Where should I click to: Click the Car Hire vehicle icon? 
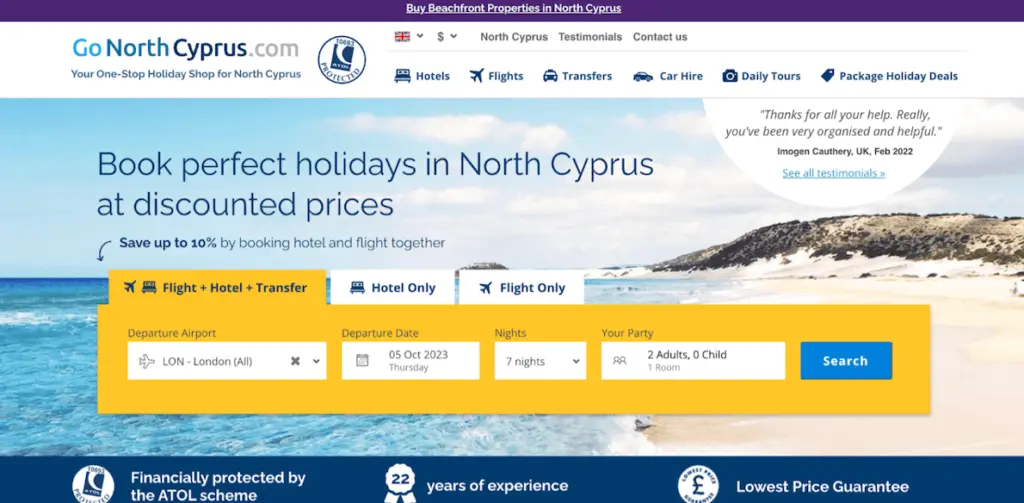643,76
